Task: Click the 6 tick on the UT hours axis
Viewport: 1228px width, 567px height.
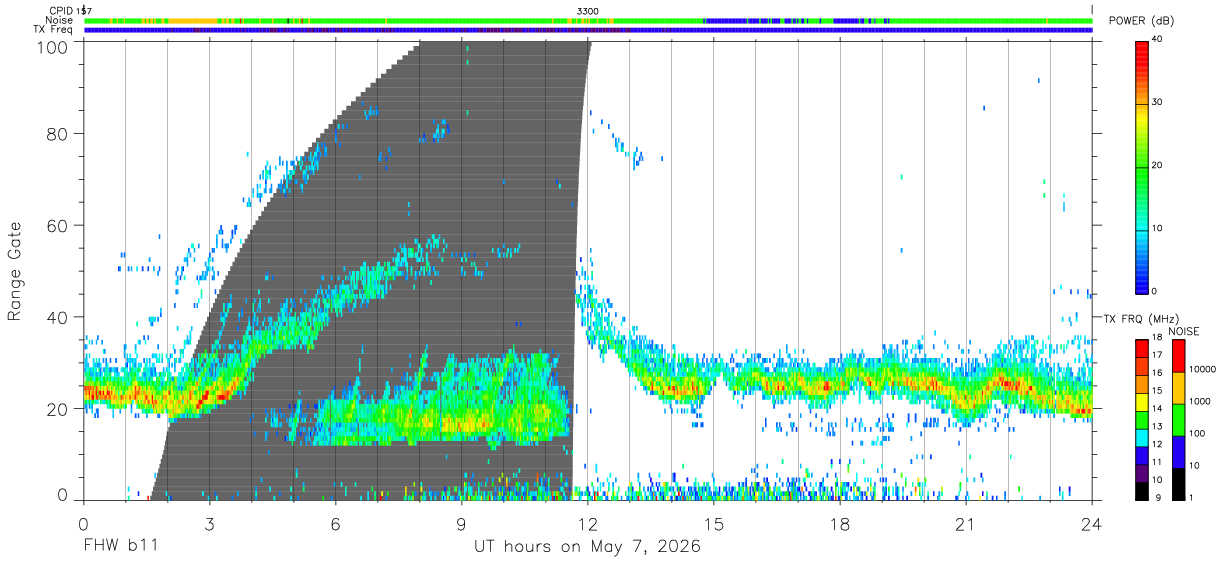Action: point(335,523)
